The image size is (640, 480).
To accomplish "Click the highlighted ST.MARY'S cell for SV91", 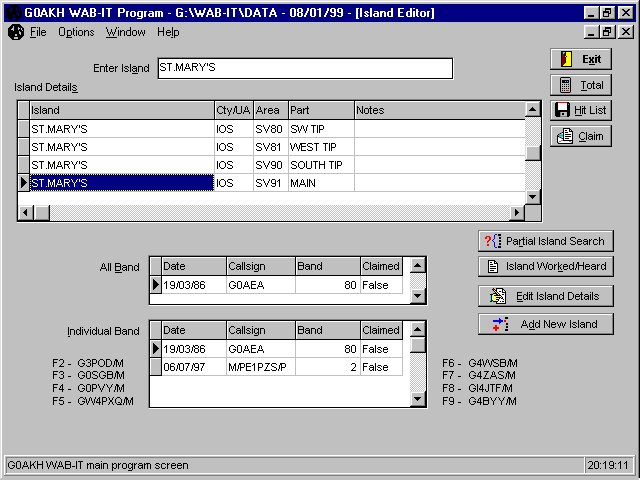I will pyautogui.click(x=122, y=183).
